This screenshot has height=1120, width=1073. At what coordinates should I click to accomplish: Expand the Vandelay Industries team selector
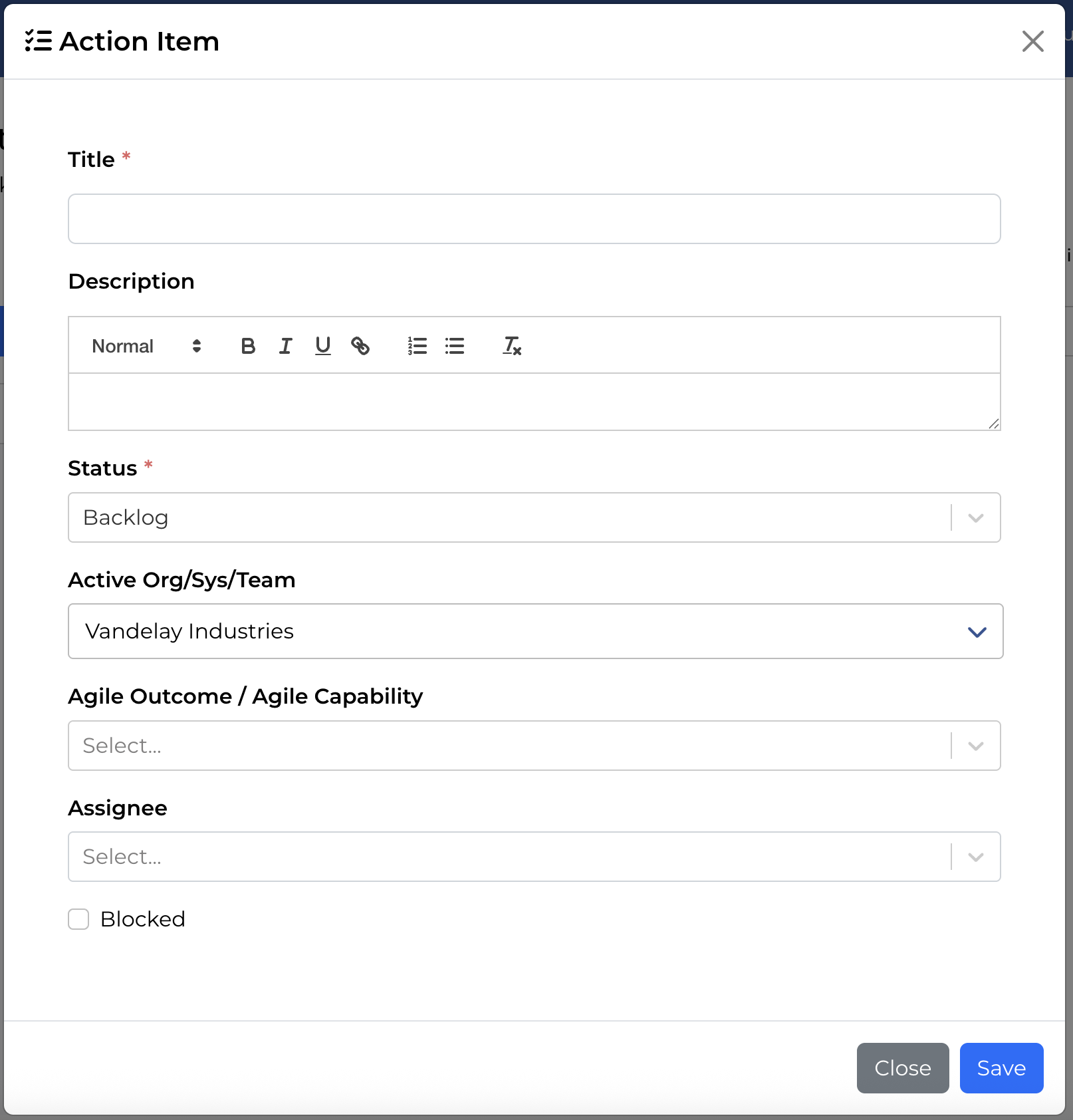pyautogui.click(x=535, y=631)
